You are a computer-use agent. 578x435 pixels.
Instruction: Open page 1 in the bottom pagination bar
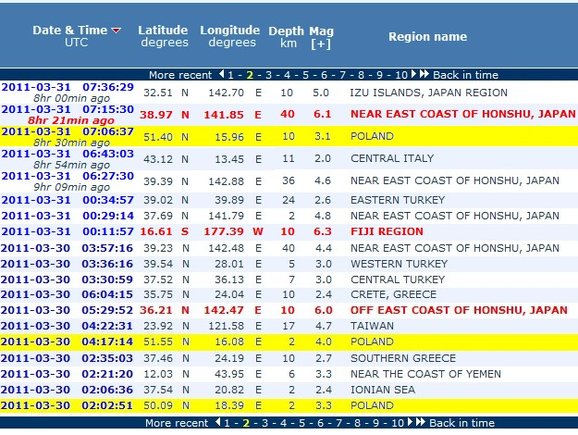(x=227, y=423)
